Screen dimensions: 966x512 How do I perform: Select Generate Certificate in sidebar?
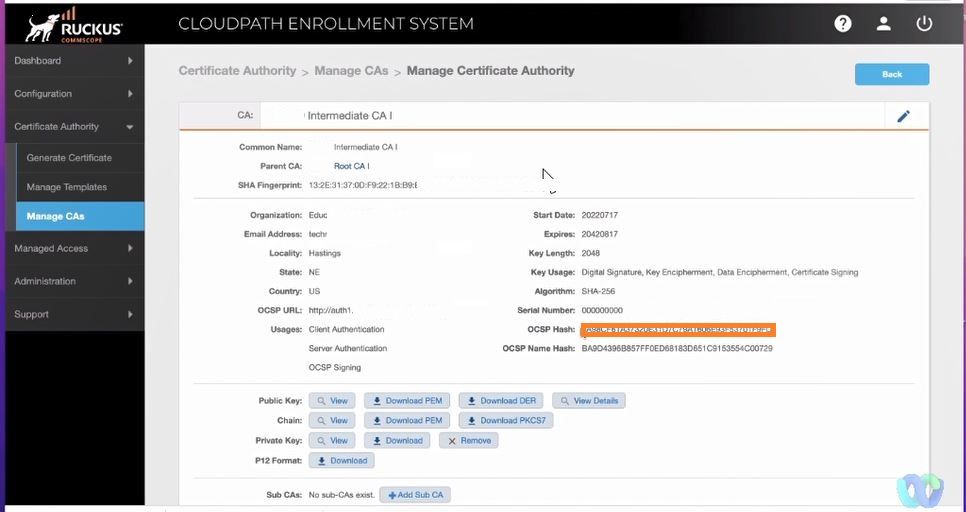pyautogui.click(x=69, y=158)
